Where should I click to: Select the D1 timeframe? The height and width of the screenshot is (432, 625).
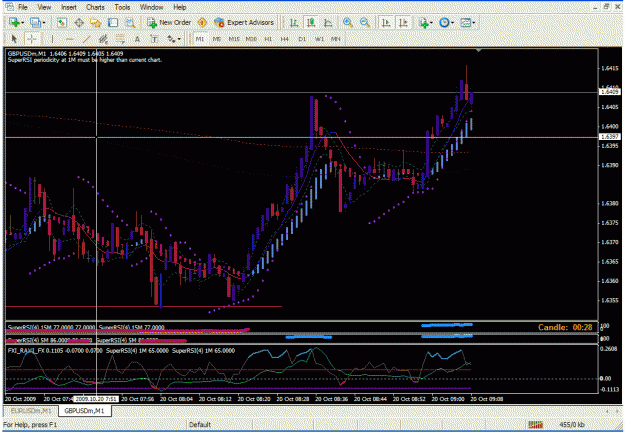tap(302, 39)
